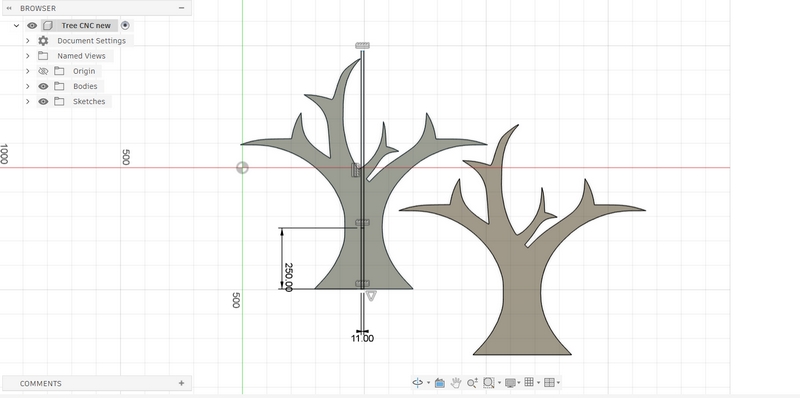Click the component icon beside Tree CNC new
Image resolution: width=800 pixels, height=398 pixels.
pos(47,26)
